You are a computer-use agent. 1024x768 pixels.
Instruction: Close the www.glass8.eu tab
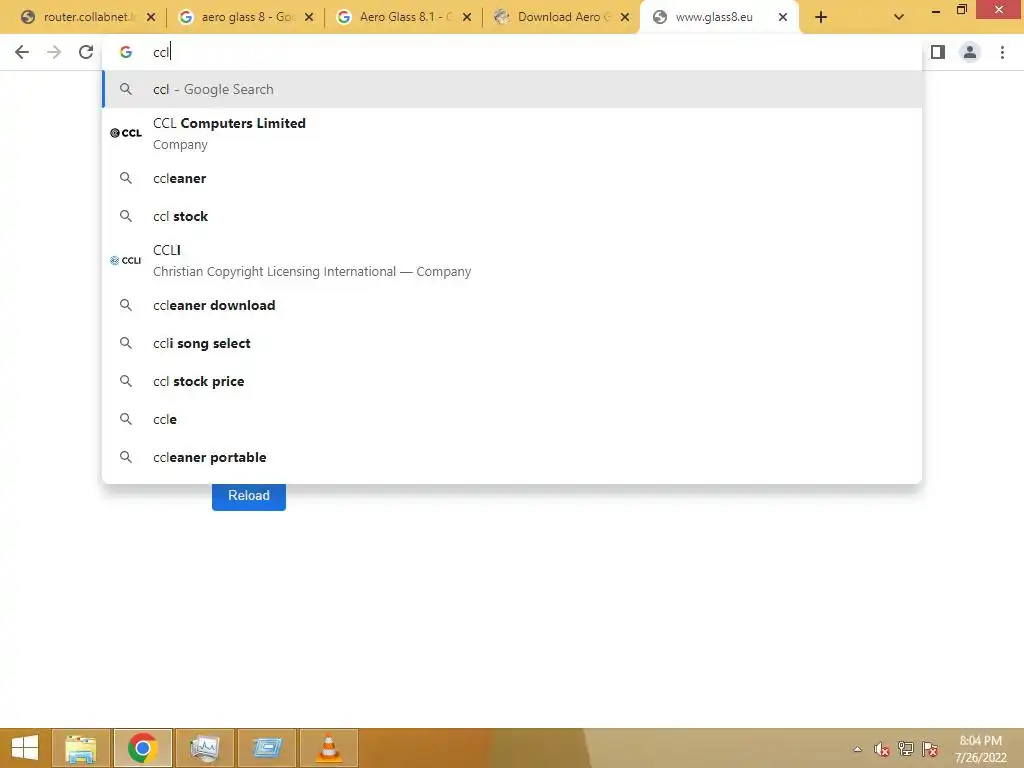click(783, 17)
